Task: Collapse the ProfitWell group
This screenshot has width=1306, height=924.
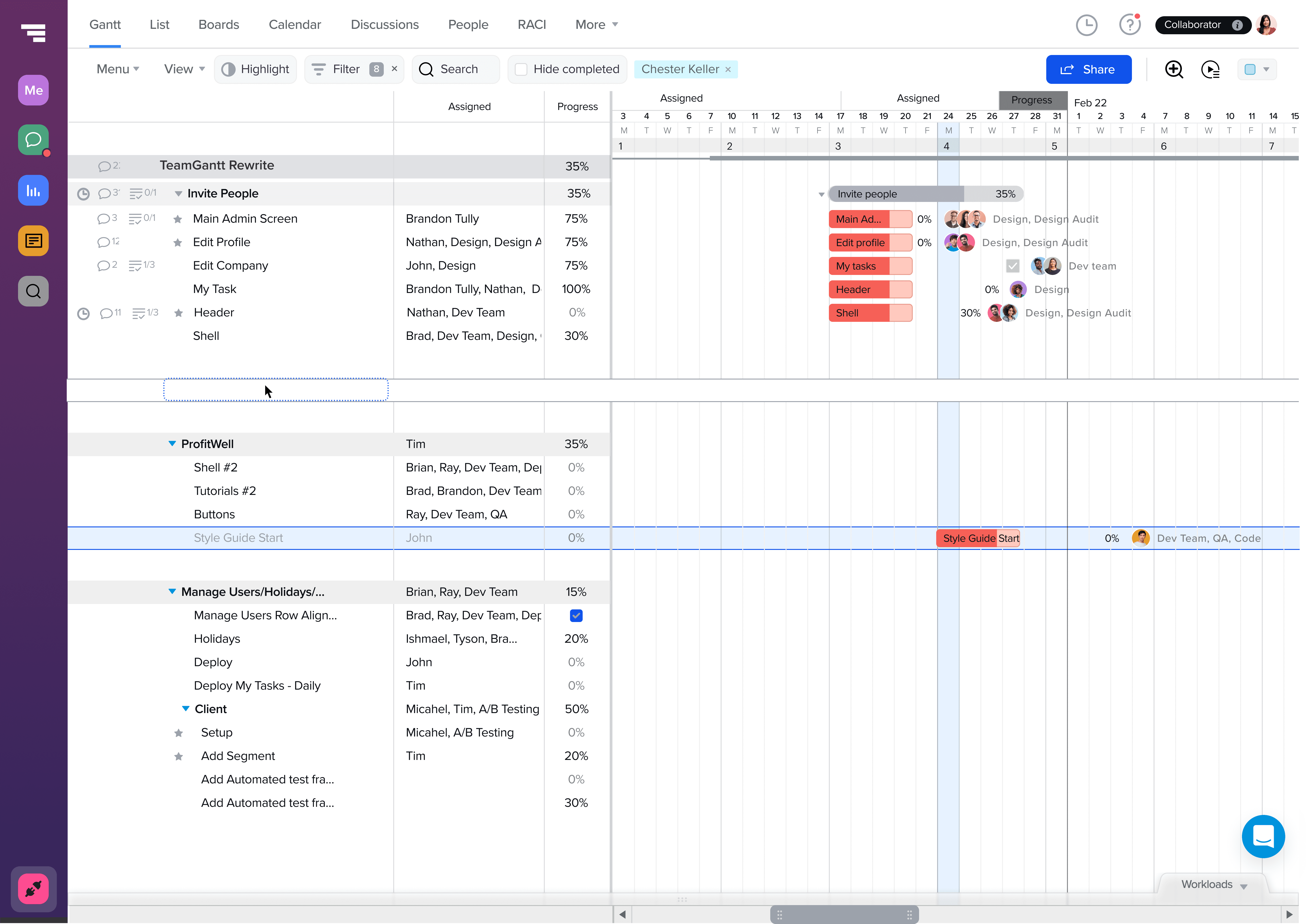Action: pyautogui.click(x=172, y=444)
